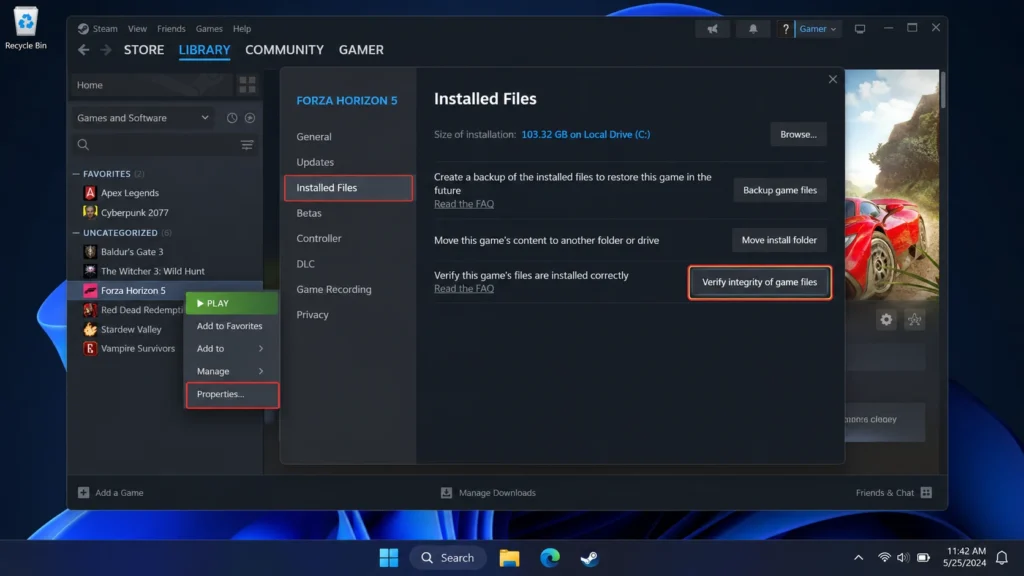Collapse the Favorites category
Screen dimensions: 1024x576
pos(76,174)
